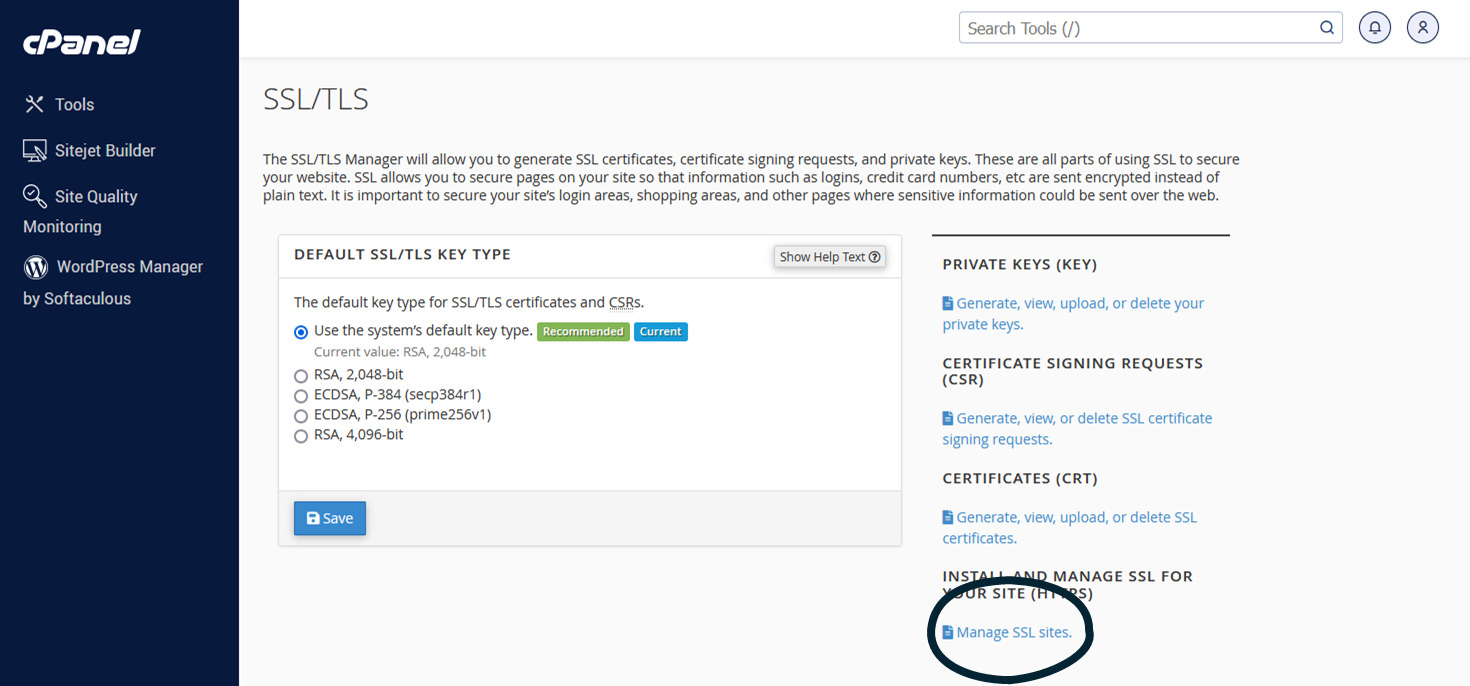Click Manage SSL sites link
Viewport: 1470px width, 686px height.
click(1013, 632)
